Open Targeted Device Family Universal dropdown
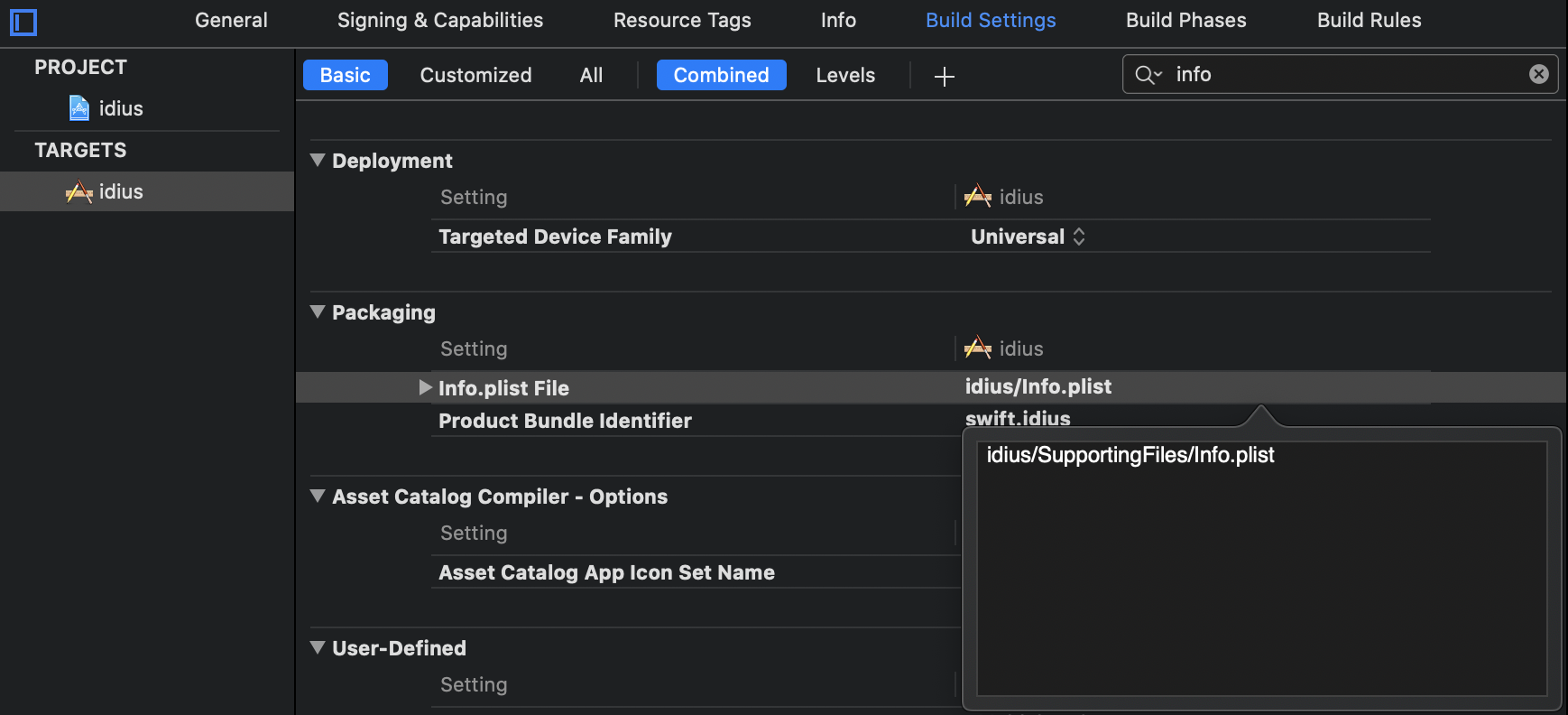Viewport: 1568px width, 715px height. (x=1028, y=237)
